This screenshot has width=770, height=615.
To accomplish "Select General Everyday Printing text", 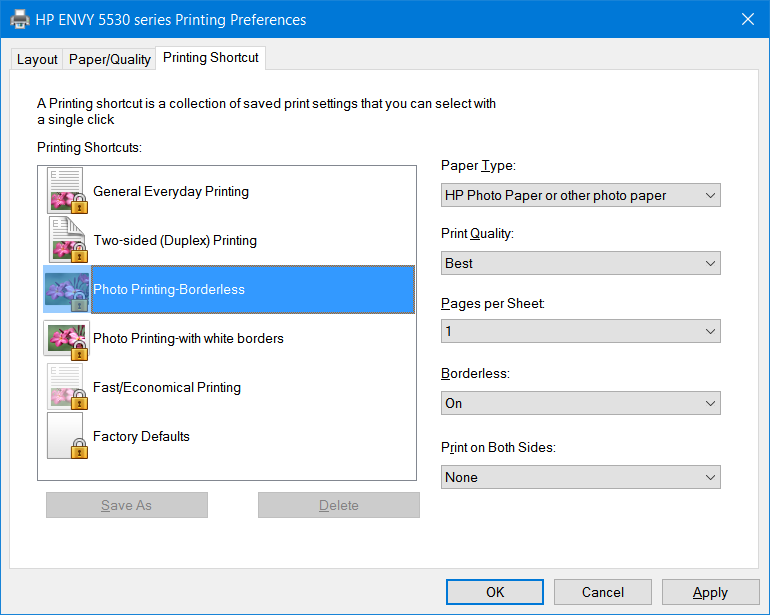I will (x=171, y=191).
